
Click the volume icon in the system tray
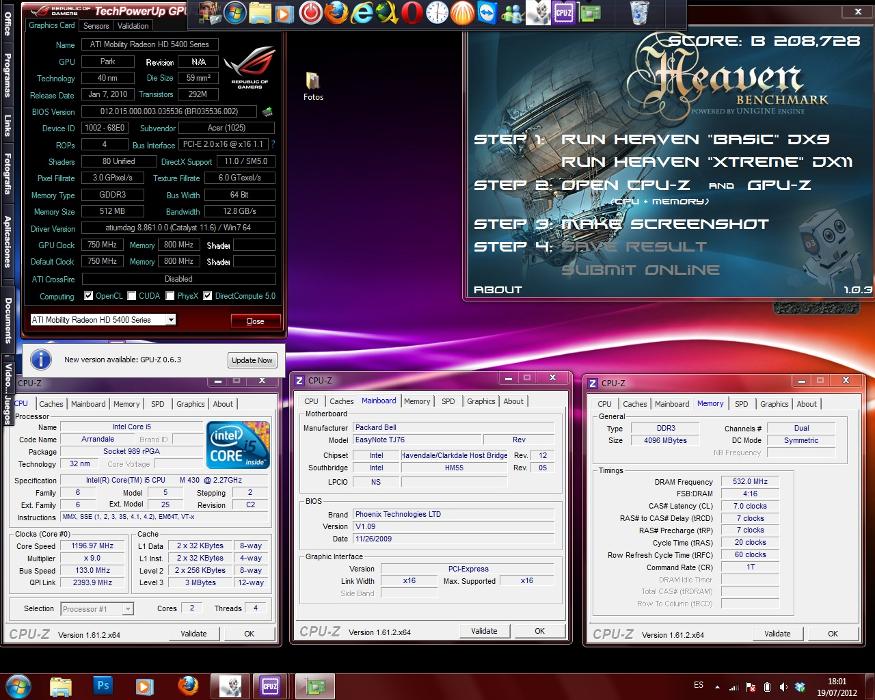[783, 687]
